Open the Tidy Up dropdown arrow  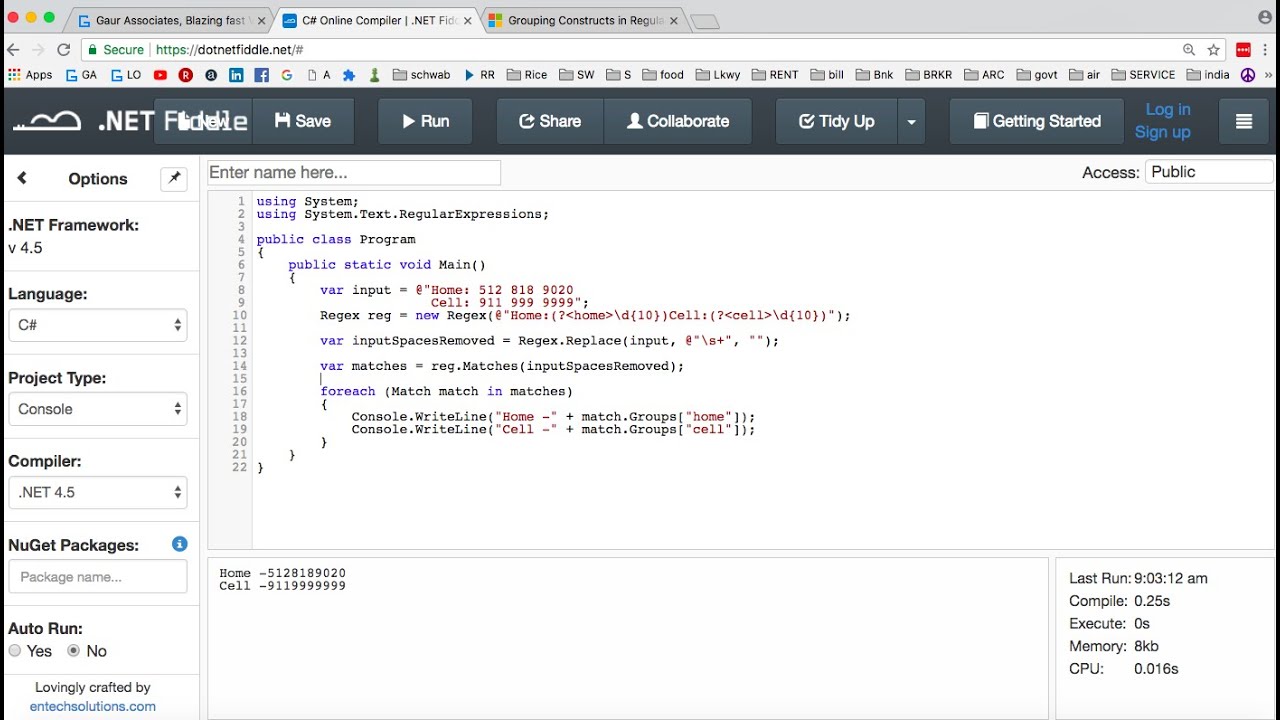point(911,121)
